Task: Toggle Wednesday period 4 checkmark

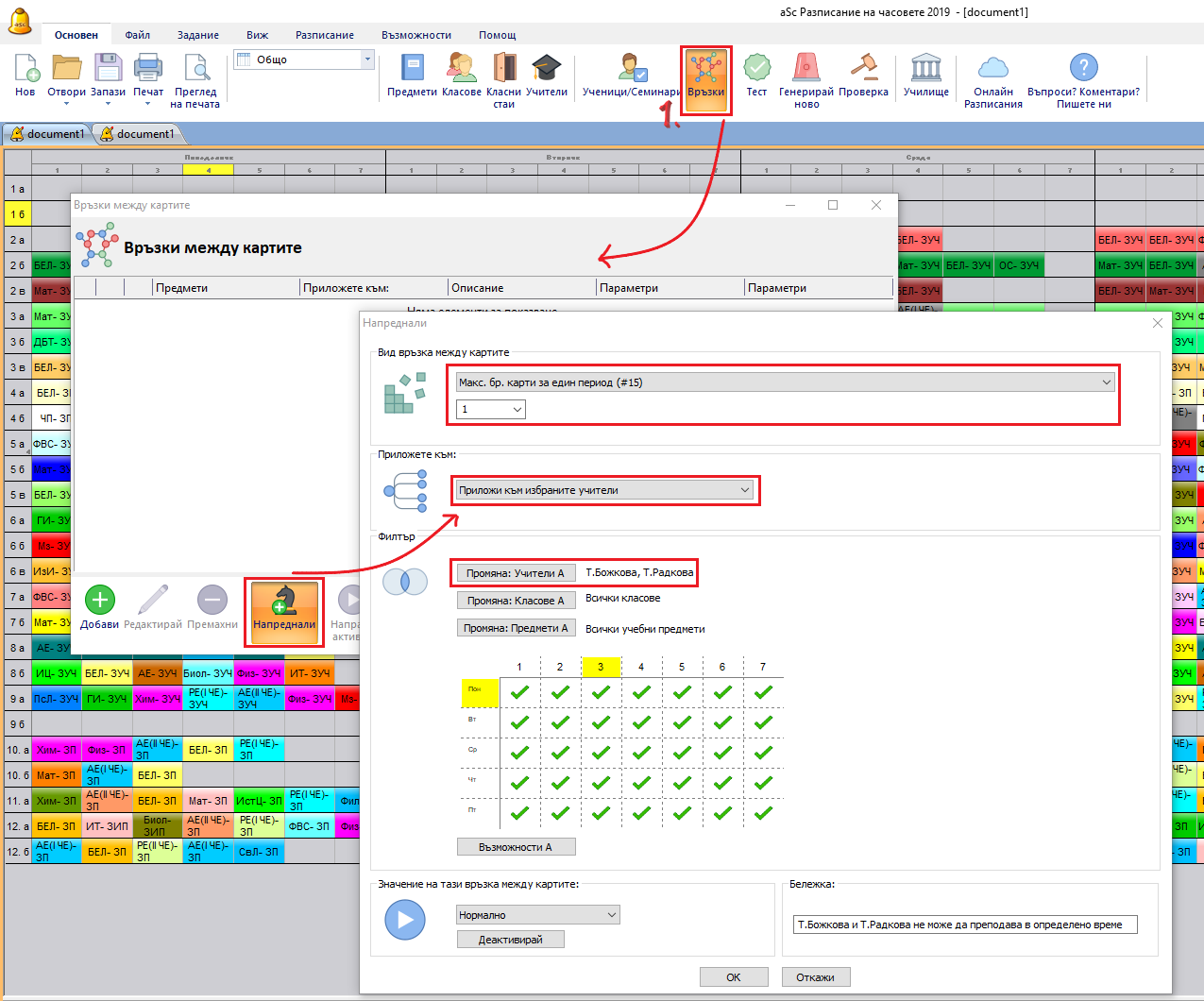Action: [641, 753]
